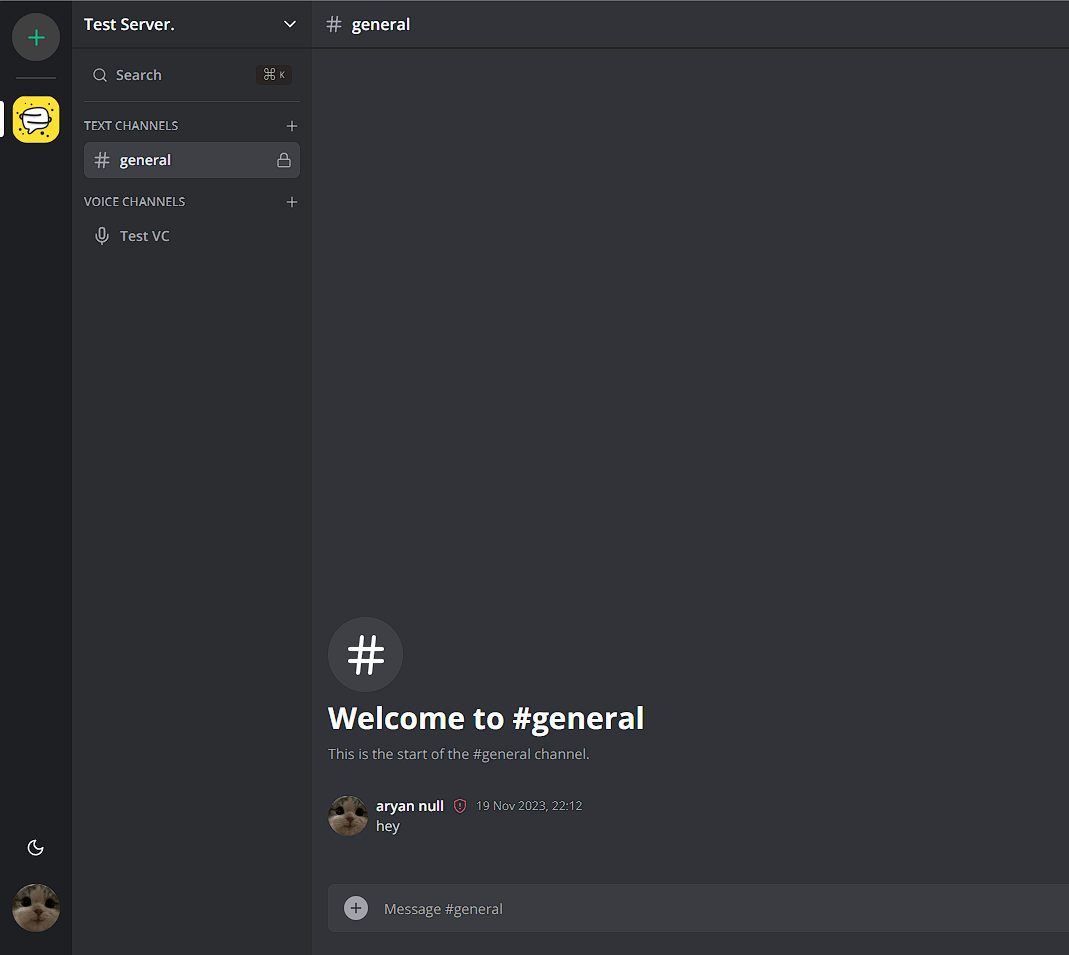Click the aryan null username
The height and width of the screenshot is (955, 1069).
[409, 805]
